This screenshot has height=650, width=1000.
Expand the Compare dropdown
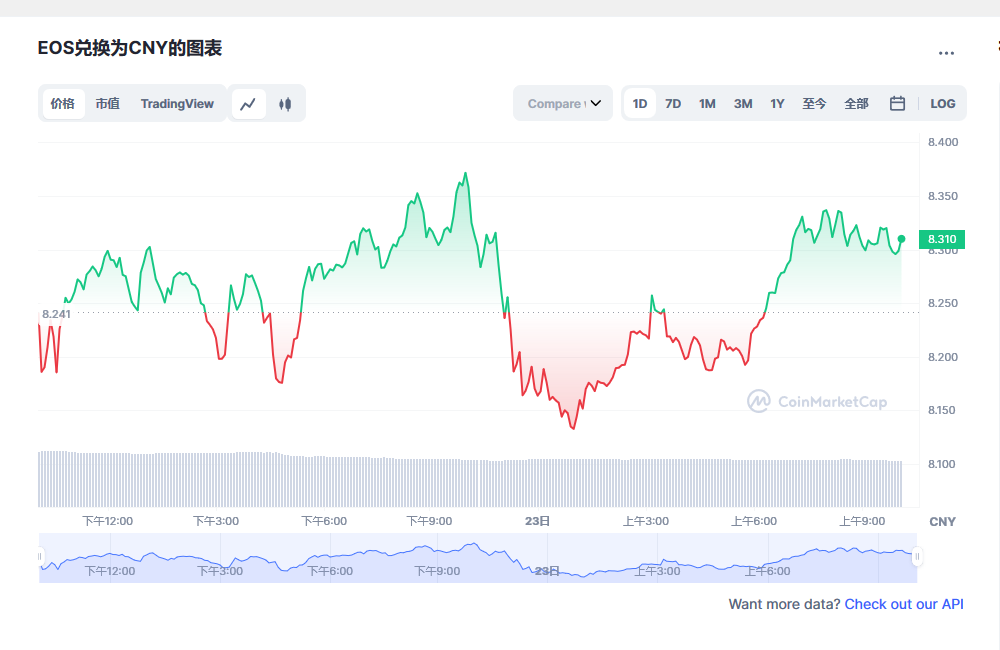tap(555, 103)
